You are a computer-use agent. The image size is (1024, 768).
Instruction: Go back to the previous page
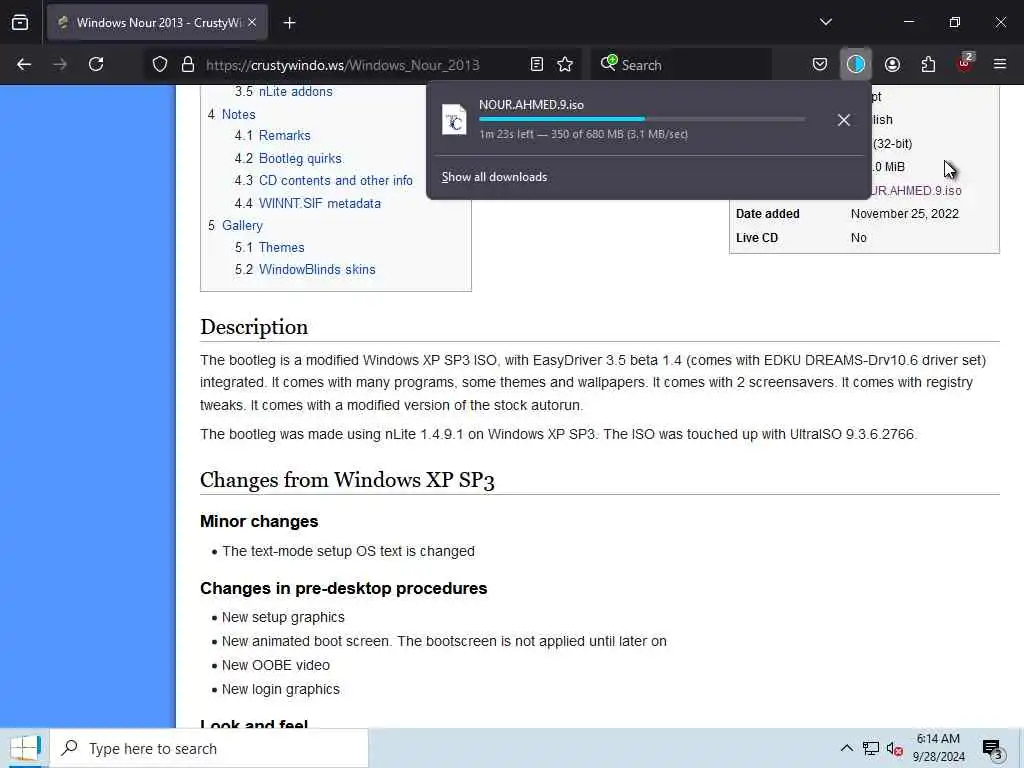24,64
